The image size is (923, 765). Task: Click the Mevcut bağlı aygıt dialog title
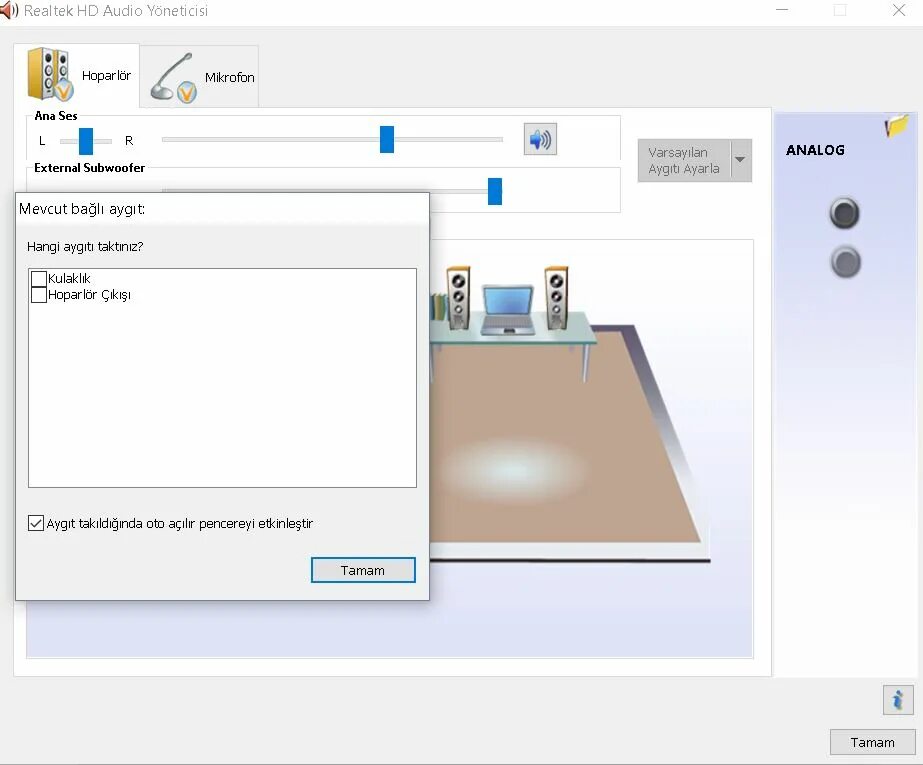[82, 209]
